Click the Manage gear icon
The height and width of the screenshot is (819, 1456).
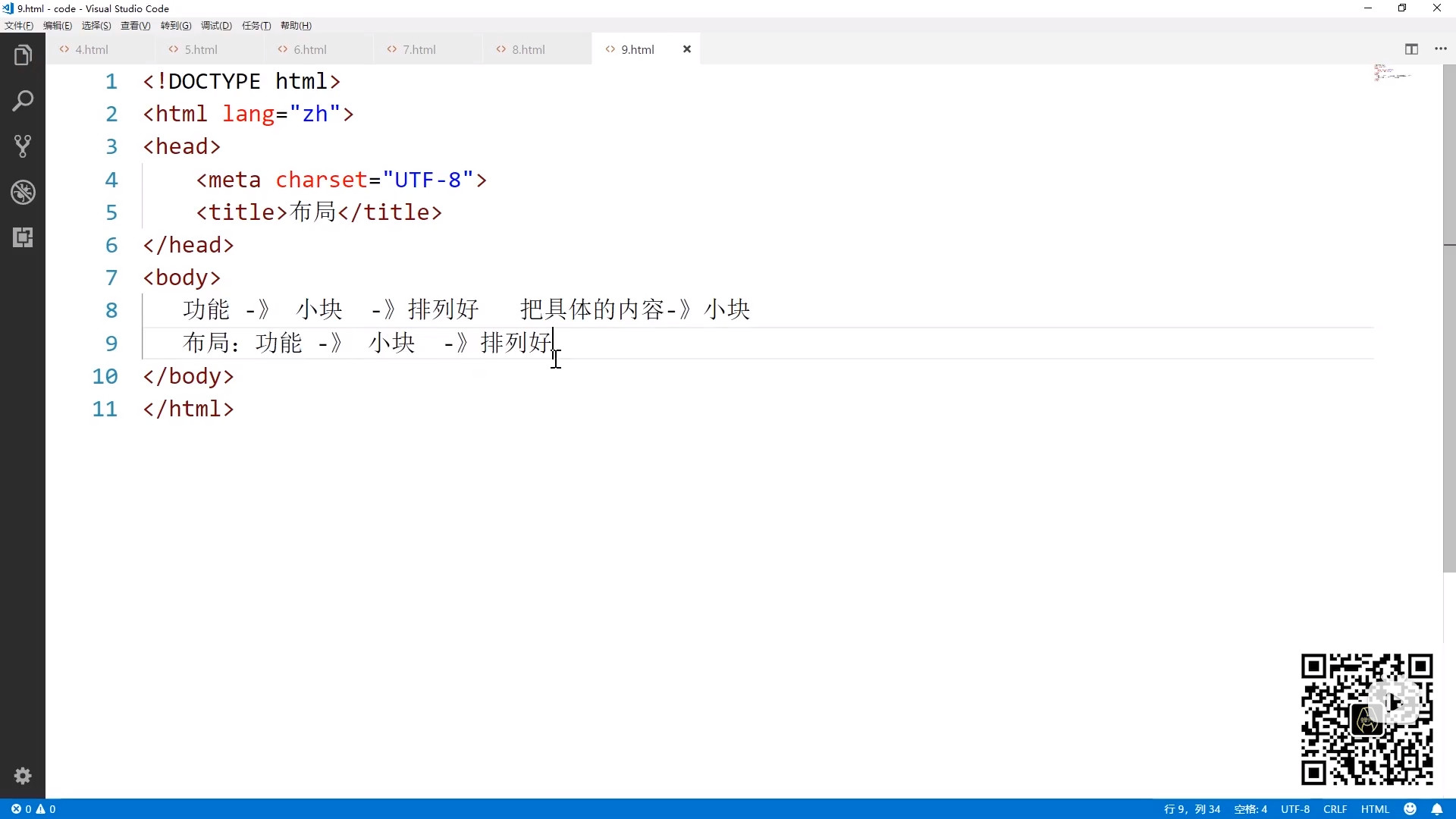pyautogui.click(x=23, y=776)
